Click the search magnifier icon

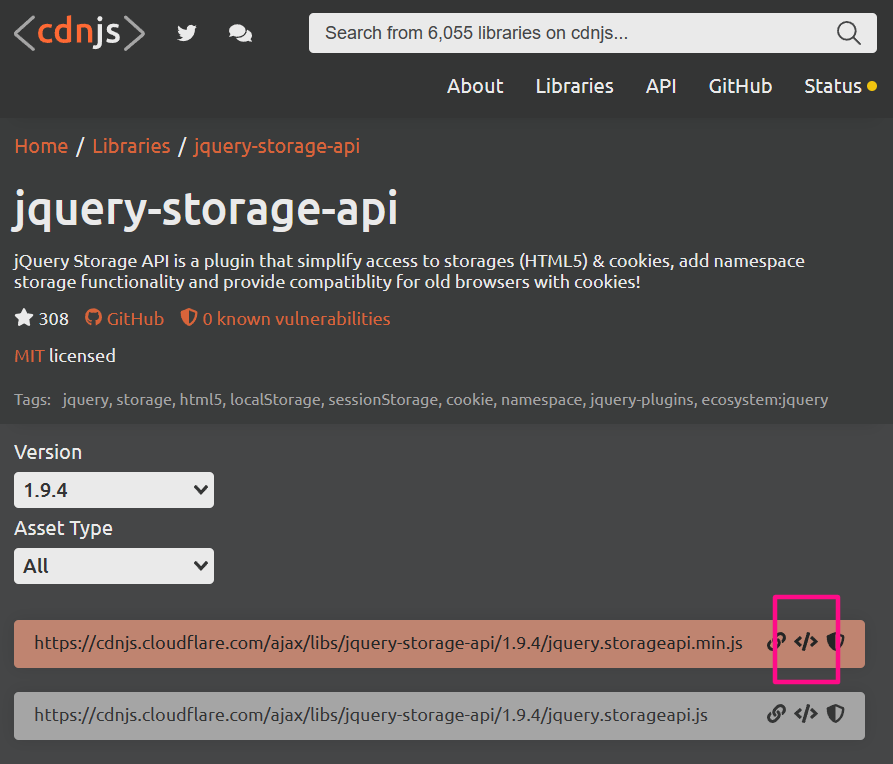848,33
